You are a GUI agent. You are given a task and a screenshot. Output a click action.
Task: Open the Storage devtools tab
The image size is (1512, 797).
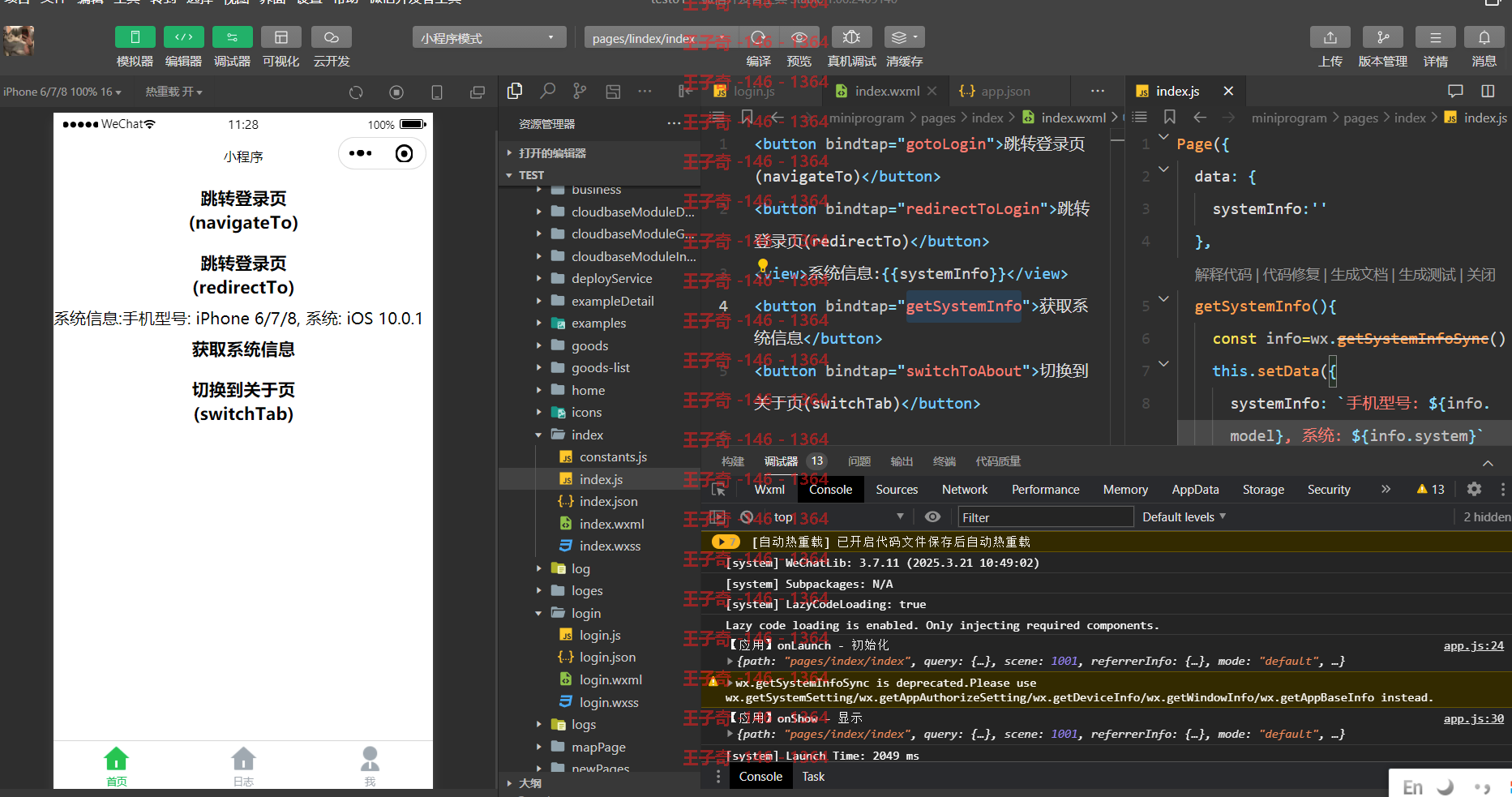point(1263,490)
